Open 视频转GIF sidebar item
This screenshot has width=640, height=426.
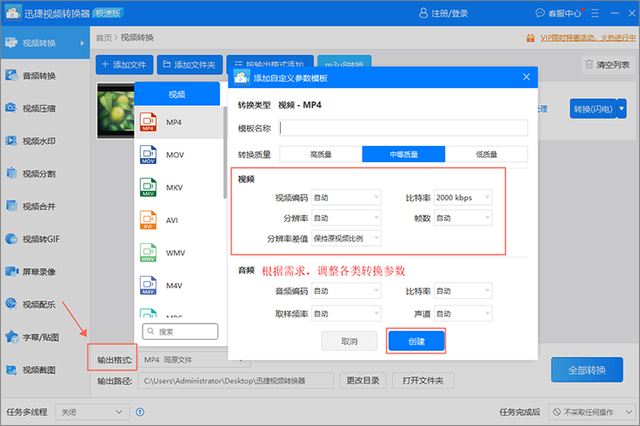pyautogui.click(x=45, y=239)
